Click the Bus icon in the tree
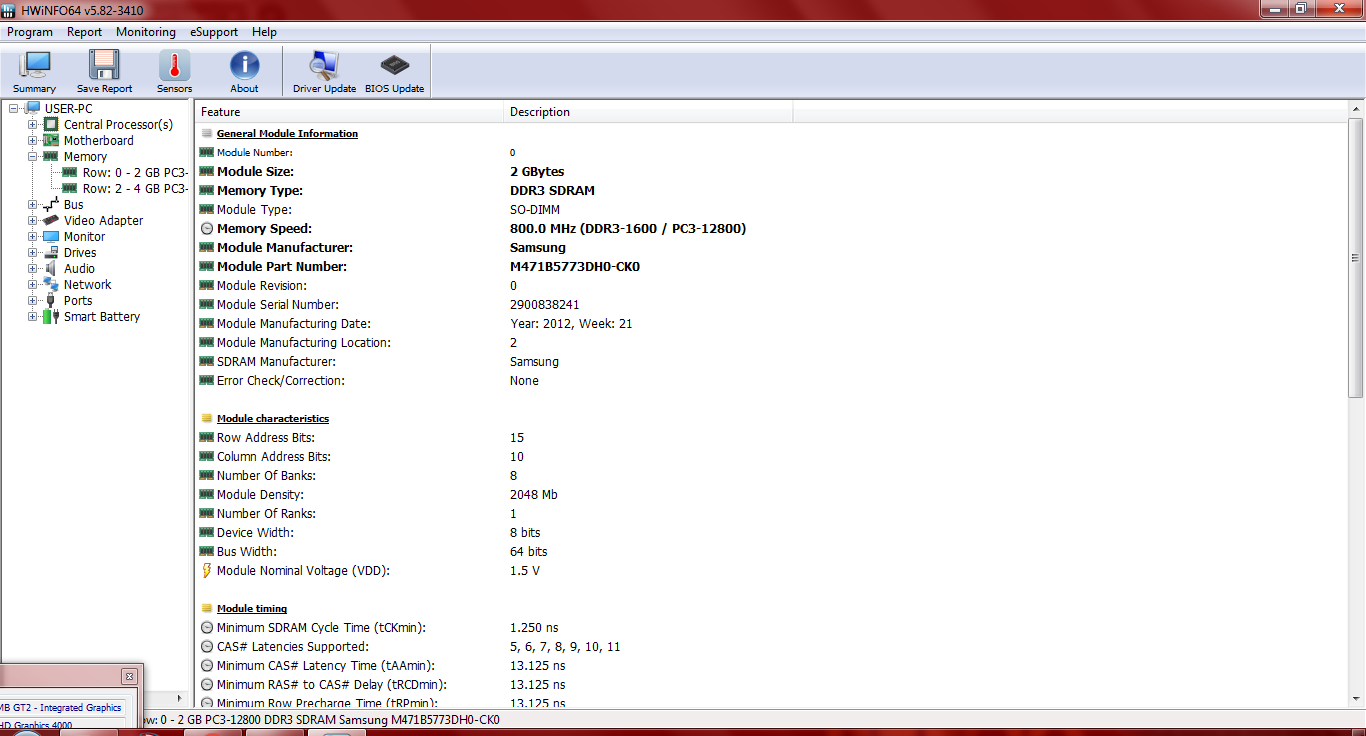 (51, 204)
